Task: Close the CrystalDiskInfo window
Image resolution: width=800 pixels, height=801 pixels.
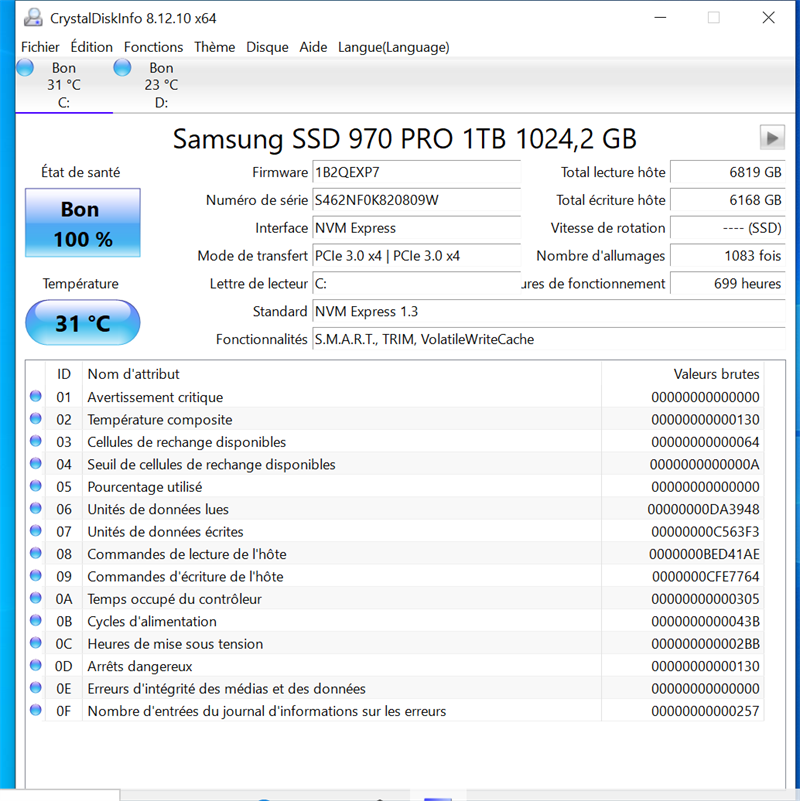Action: pos(768,18)
